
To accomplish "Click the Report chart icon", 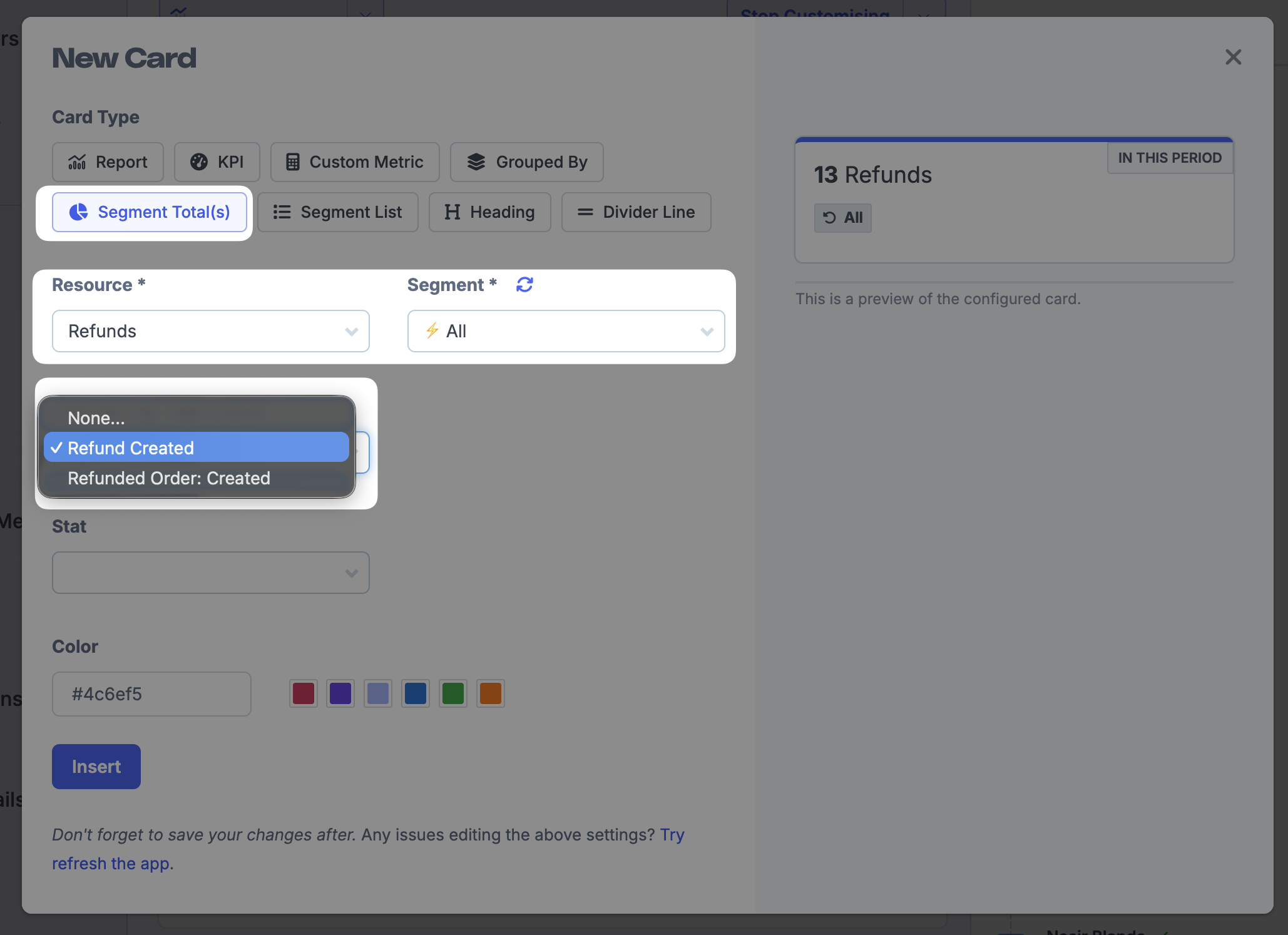I will point(77,162).
